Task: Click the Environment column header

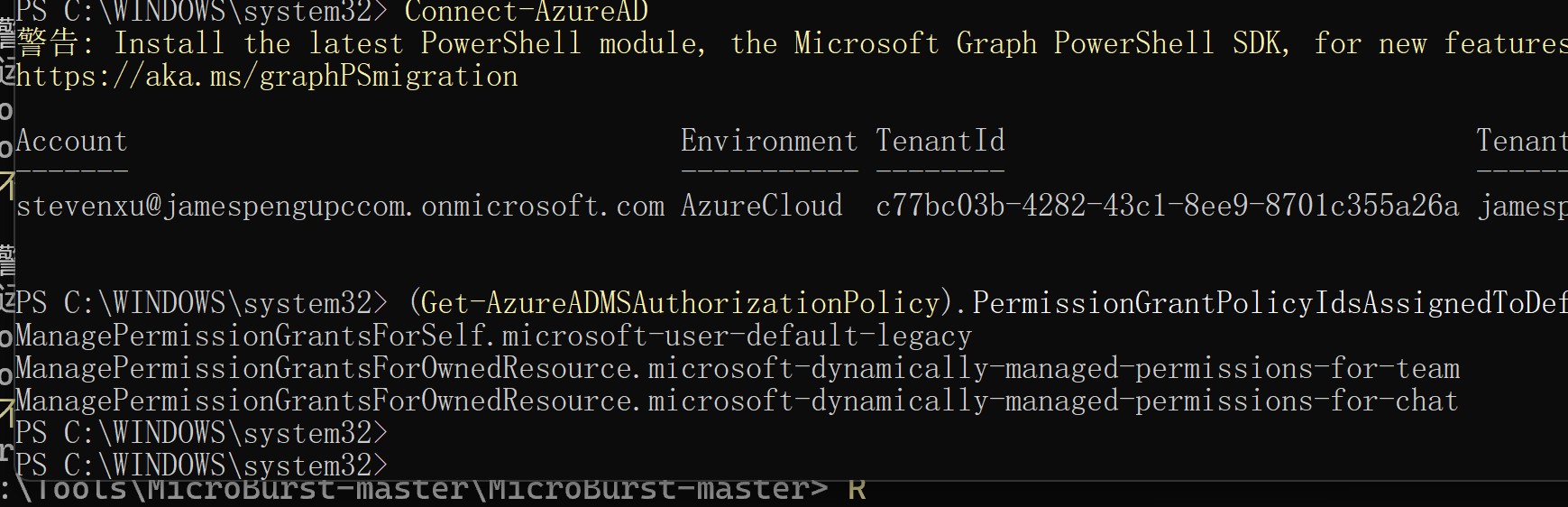Action: tap(769, 141)
